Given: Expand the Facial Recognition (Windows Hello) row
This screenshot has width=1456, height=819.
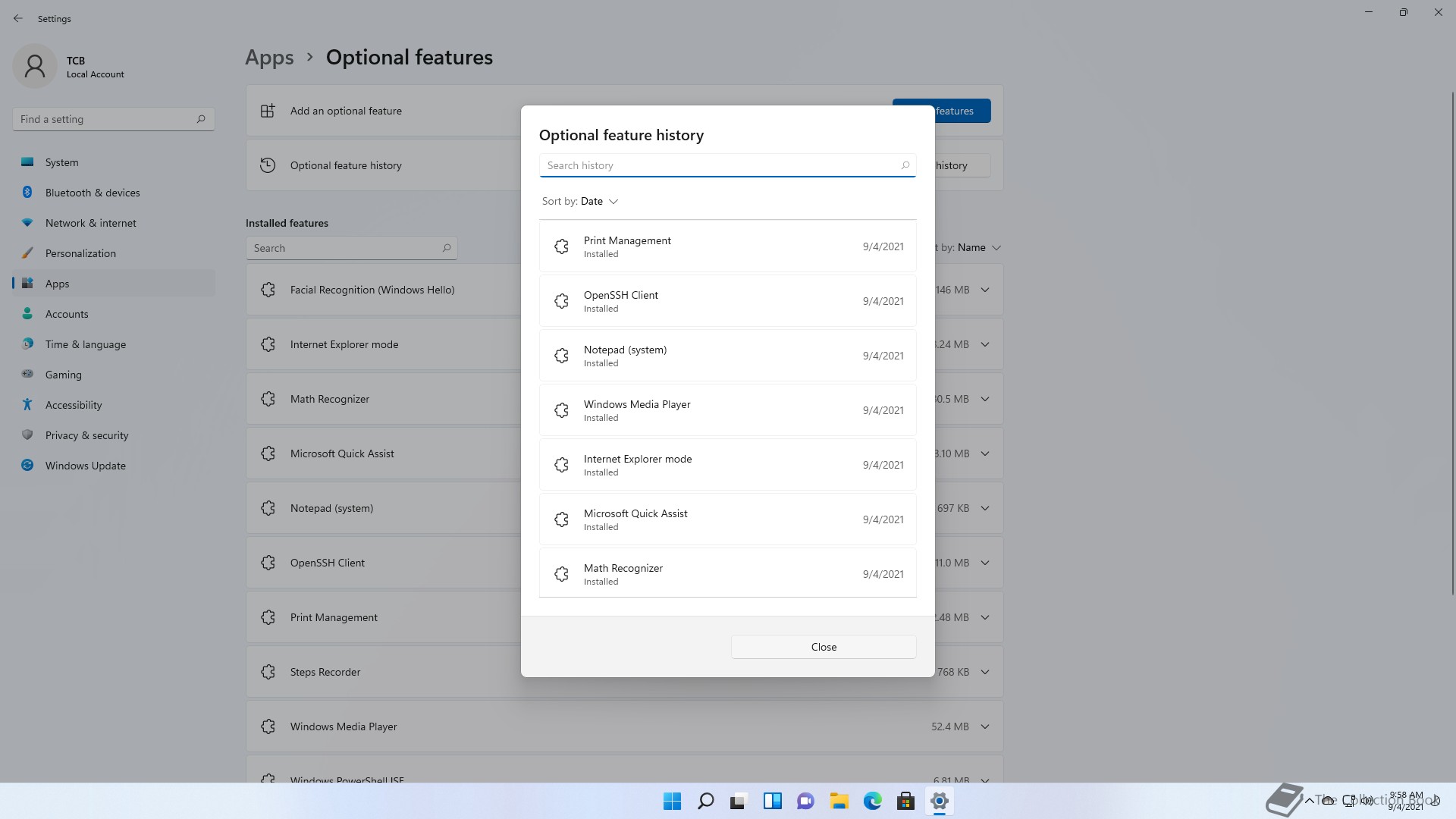Looking at the screenshot, I should pyautogui.click(x=985, y=290).
